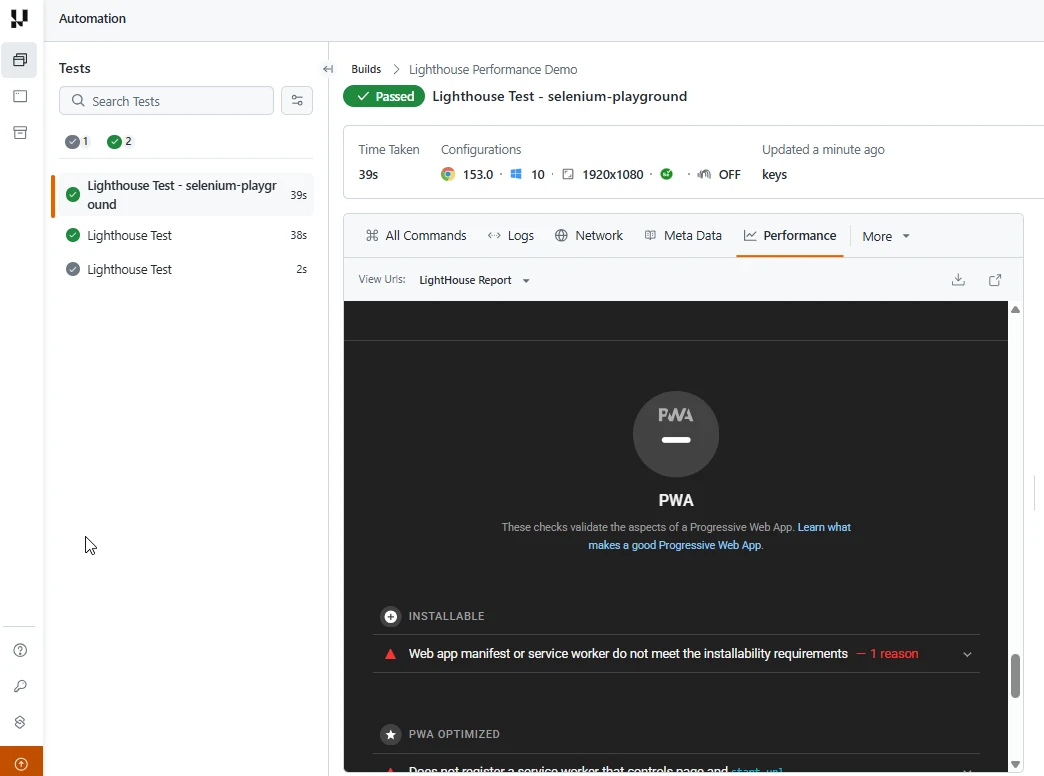Open the access key icon
The height and width of the screenshot is (776, 1044).
pyautogui.click(x=21, y=686)
